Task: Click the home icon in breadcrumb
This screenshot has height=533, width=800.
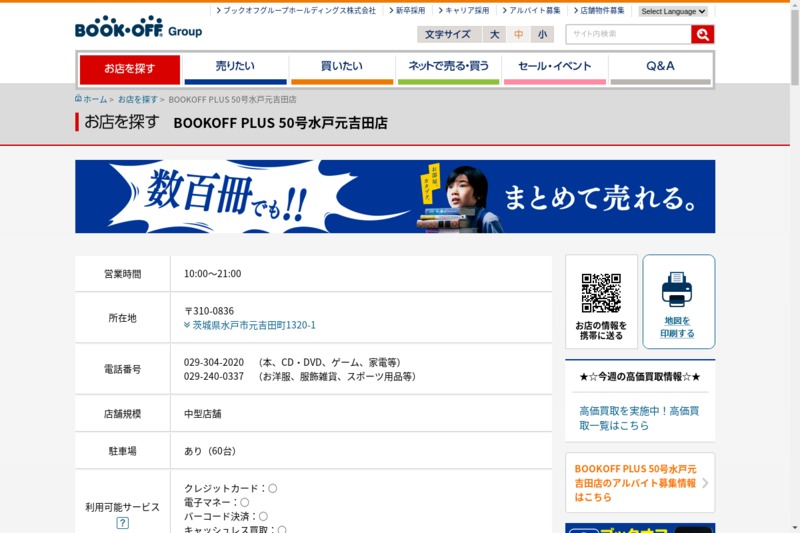Action: [x=78, y=98]
